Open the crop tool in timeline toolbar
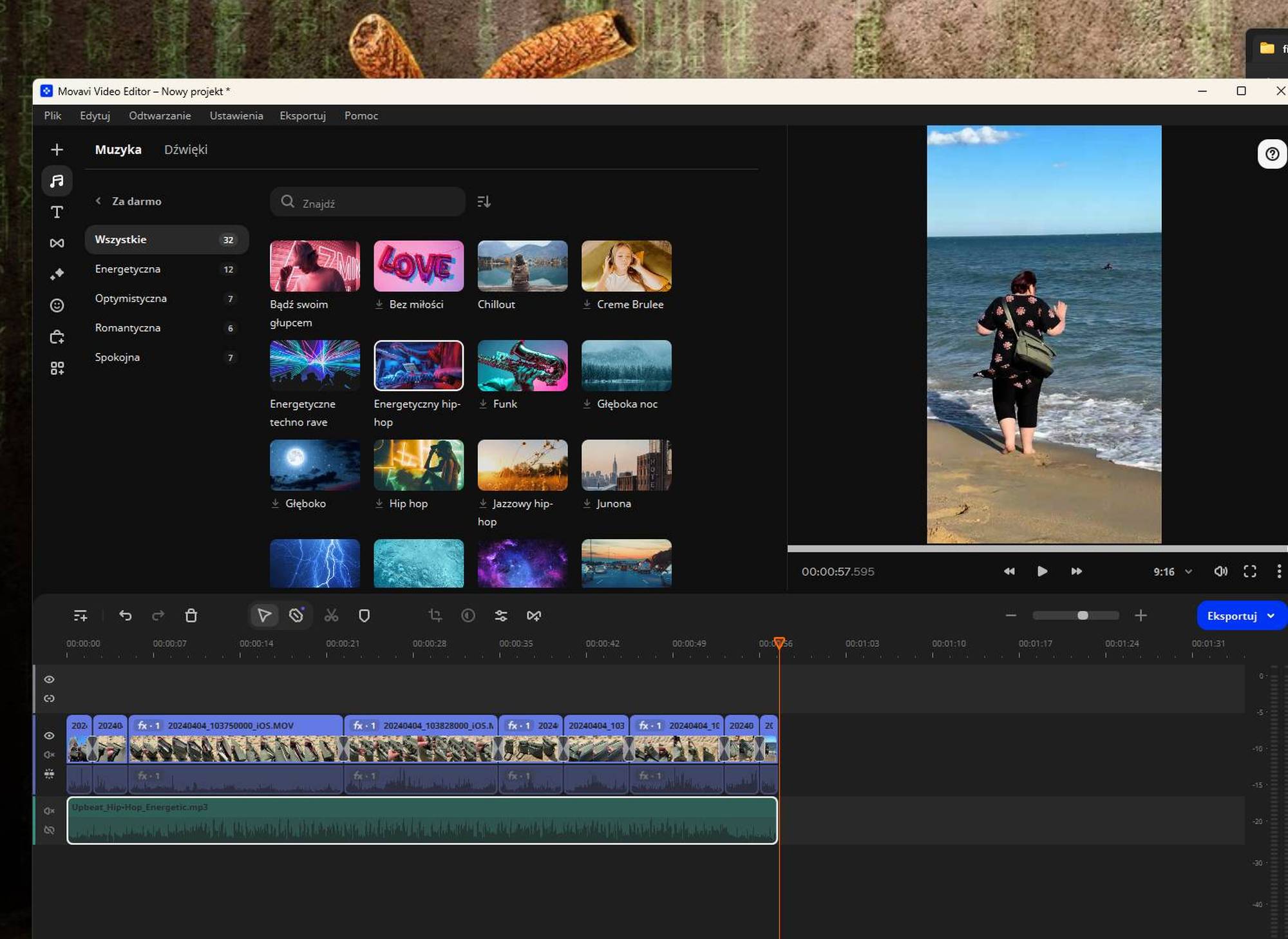 click(435, 616)
